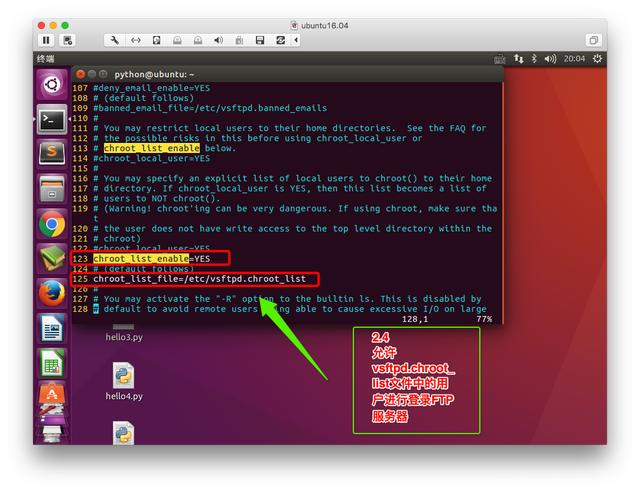The width and height of the screenshot is (640, 492).
Task: Click the USB device icon
Action: pyautogui.click(x=240, y=40)
